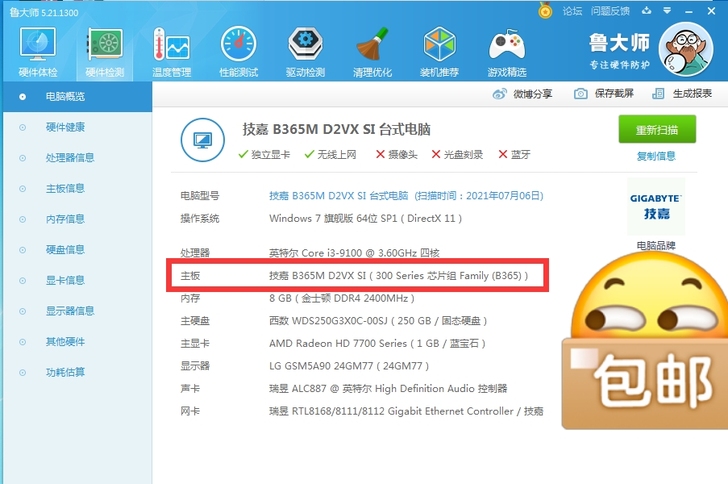Click the 光盘刻录 cross mark item

pos(457,155)
